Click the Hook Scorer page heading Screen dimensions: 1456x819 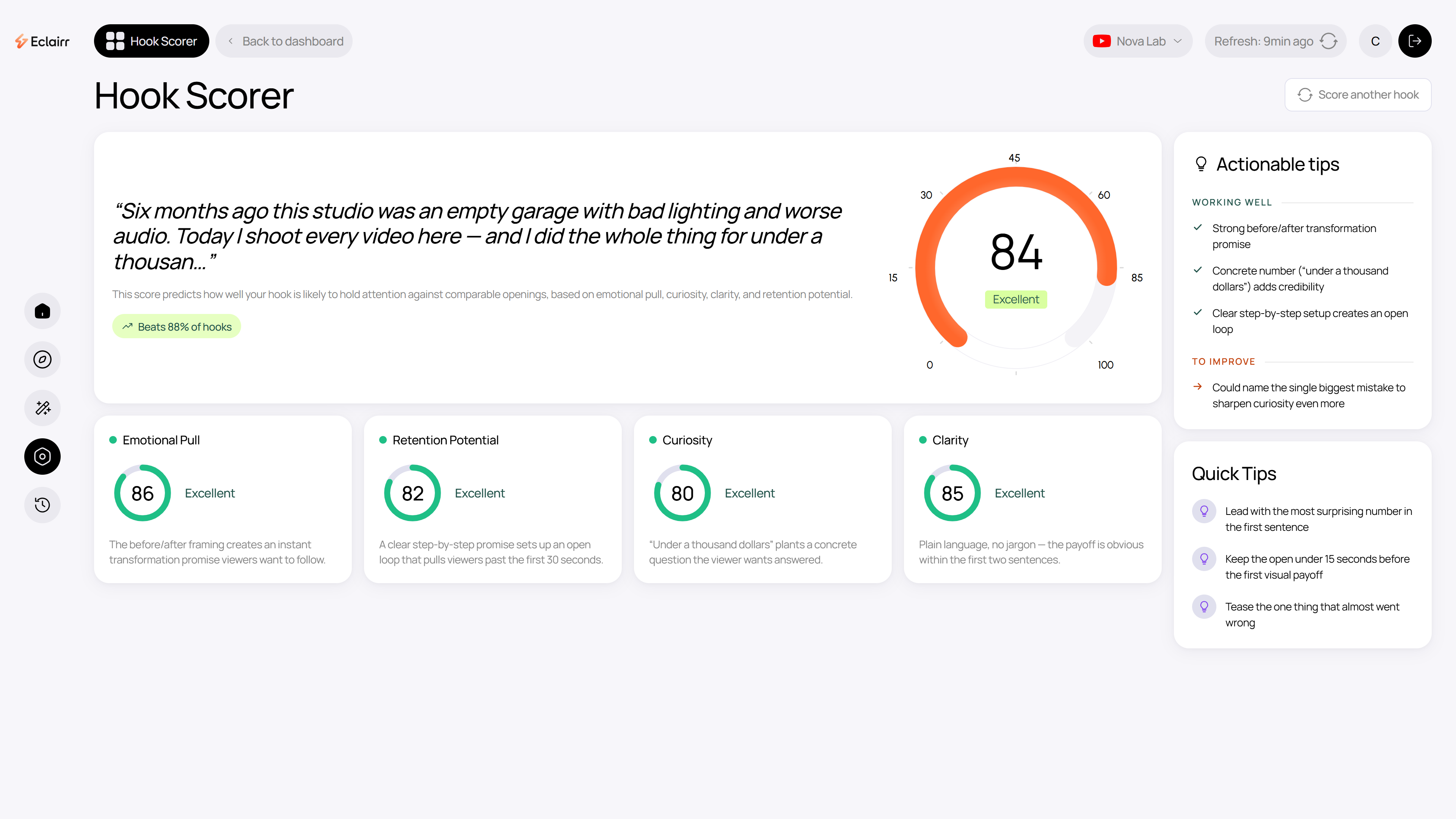[194, 96]
